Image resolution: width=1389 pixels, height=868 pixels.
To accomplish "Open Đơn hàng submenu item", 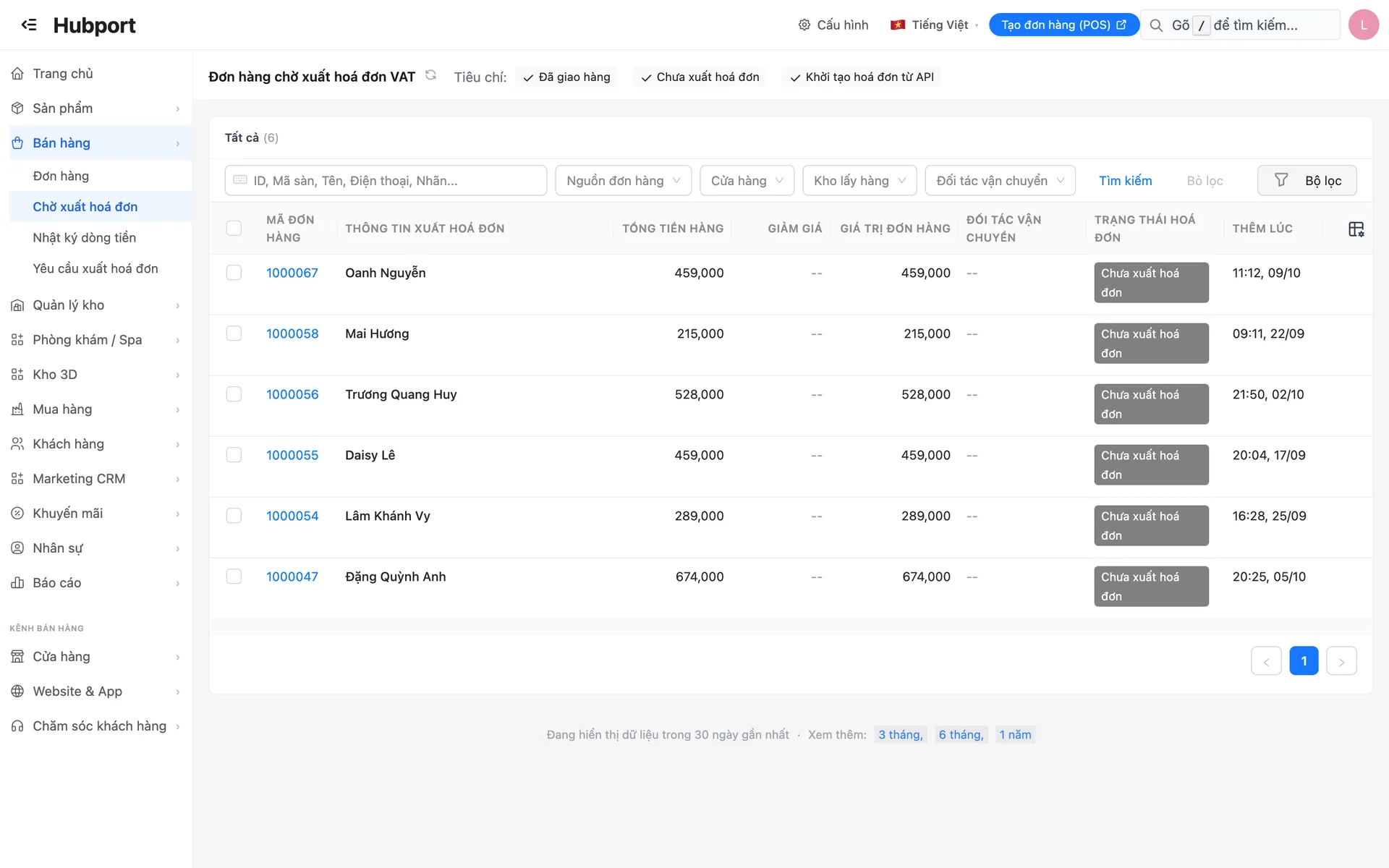I will coord(61,176).
